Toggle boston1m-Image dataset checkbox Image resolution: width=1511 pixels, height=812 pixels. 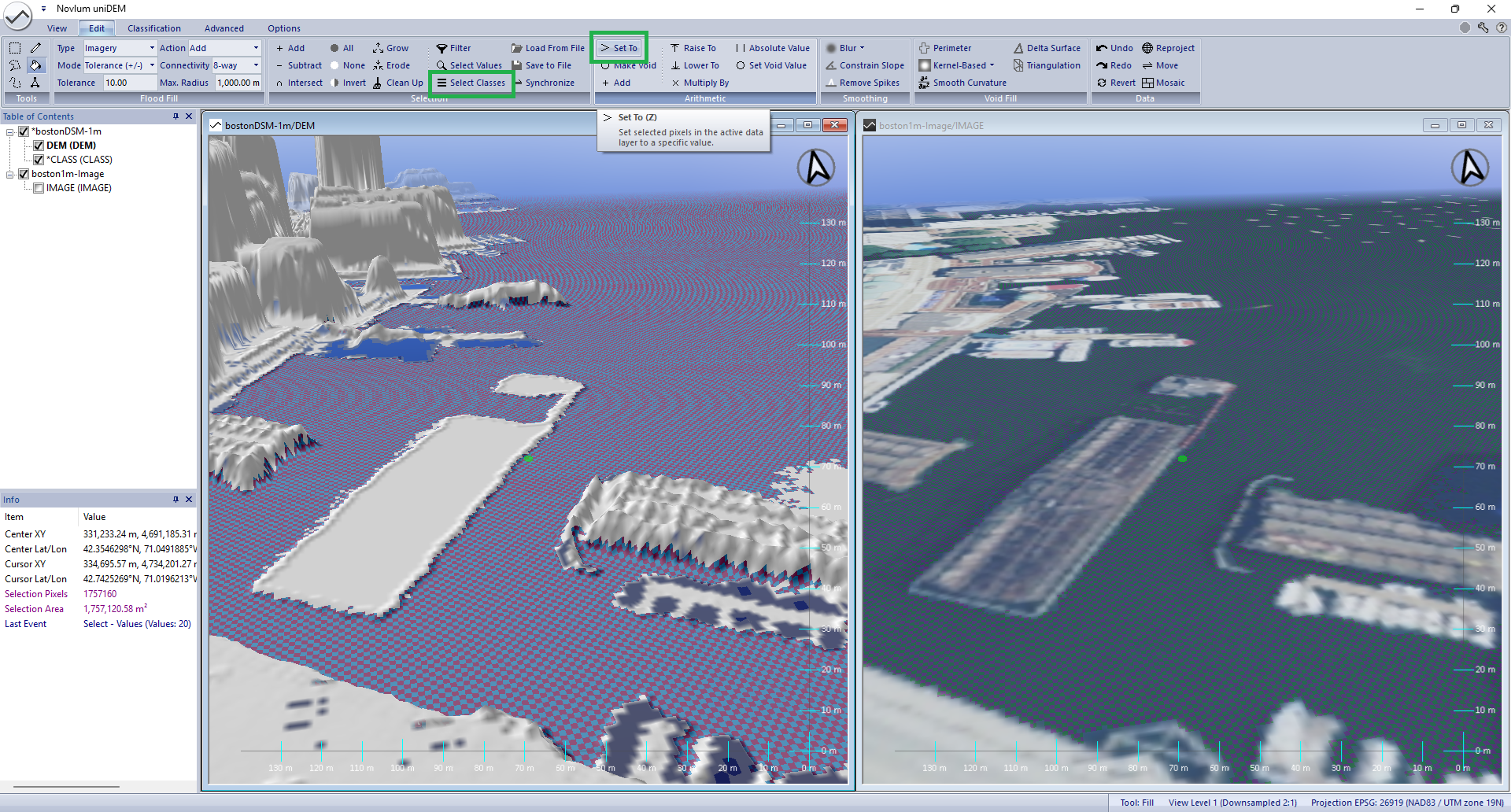pos(24,174)
